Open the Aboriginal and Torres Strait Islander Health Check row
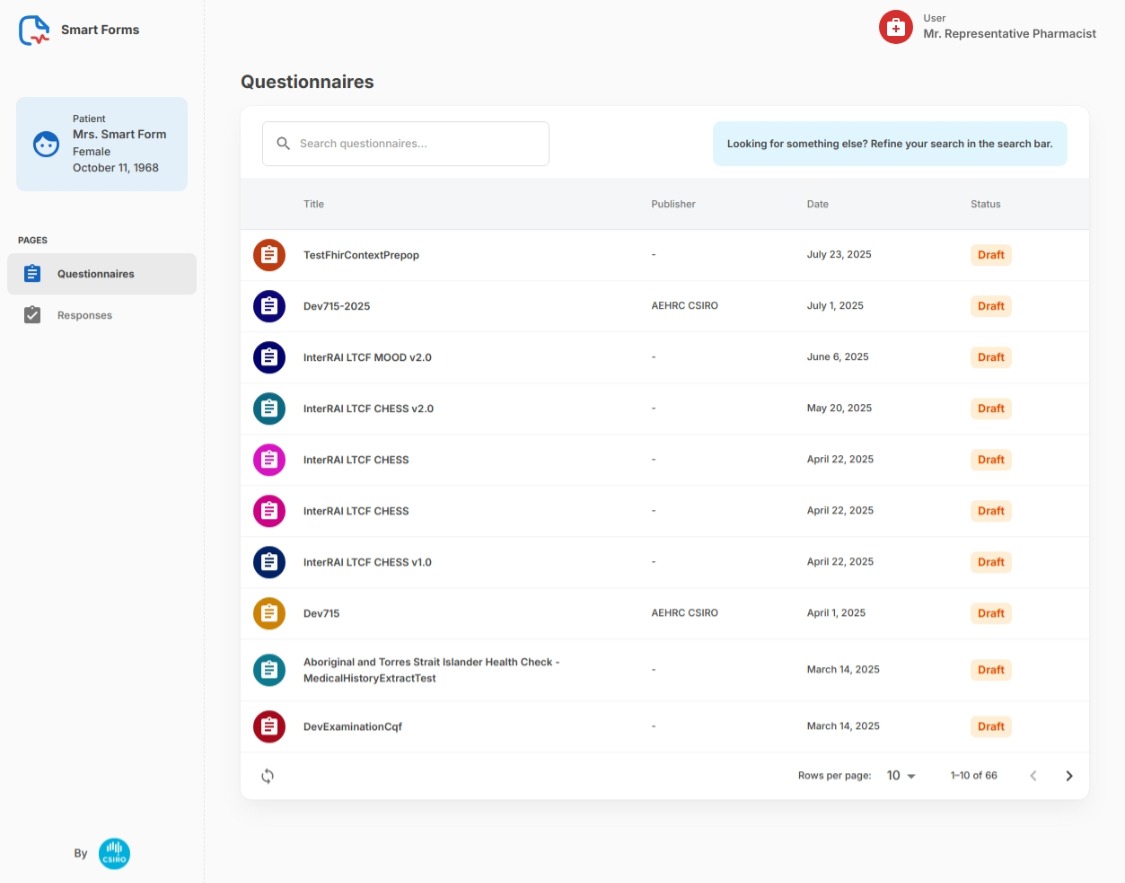The width and height of the screenshot is (1125, 883). [430, 670]
